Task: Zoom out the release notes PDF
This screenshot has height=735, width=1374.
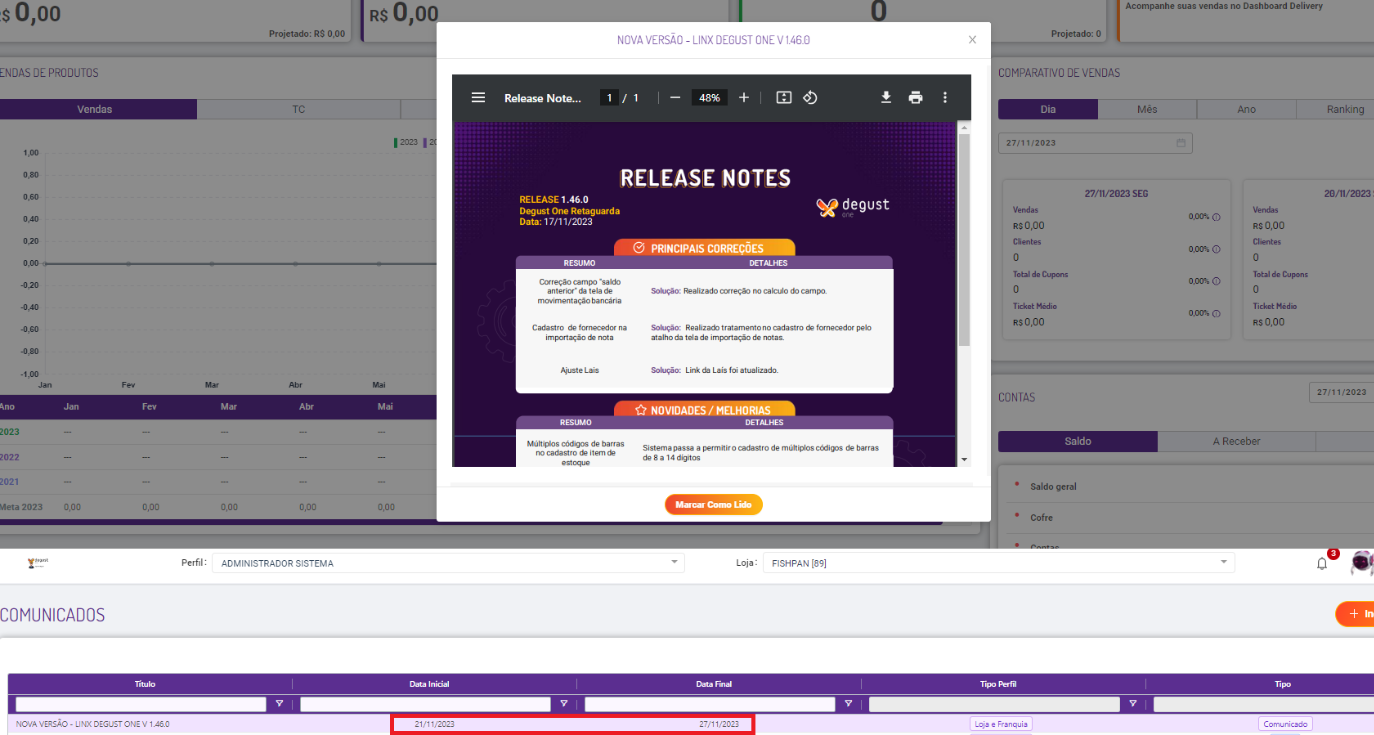Action: coord(675,98)
